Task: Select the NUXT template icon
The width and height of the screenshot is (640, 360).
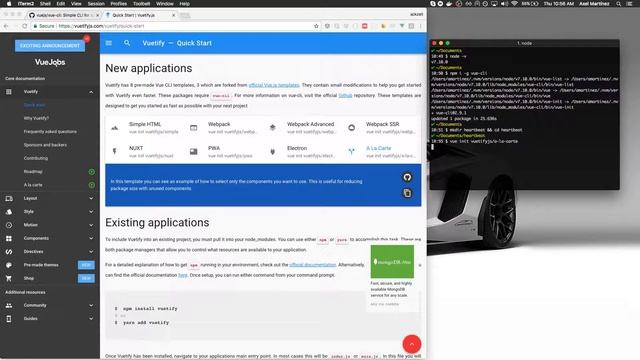Action: click(115, 151)
